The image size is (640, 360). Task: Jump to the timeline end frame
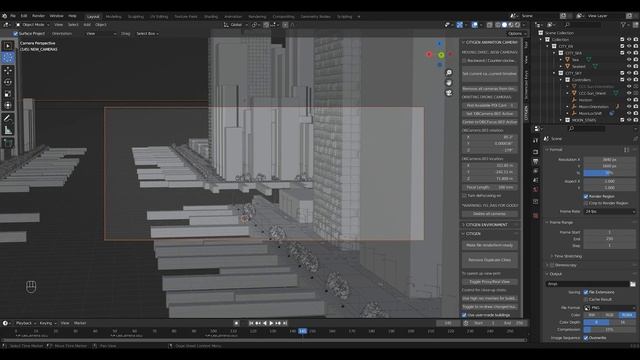(285, 323)
